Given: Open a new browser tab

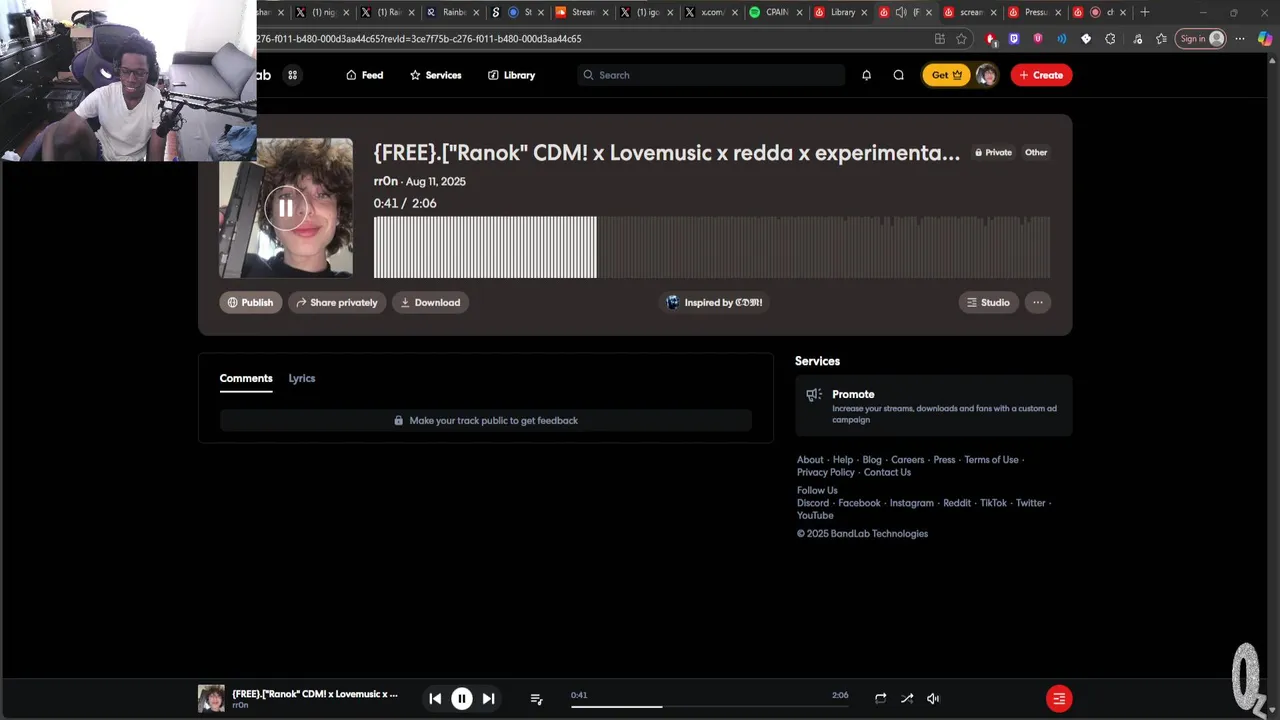Looking at the screenshot, I should pyautogui.click(x=1145, y=12).
